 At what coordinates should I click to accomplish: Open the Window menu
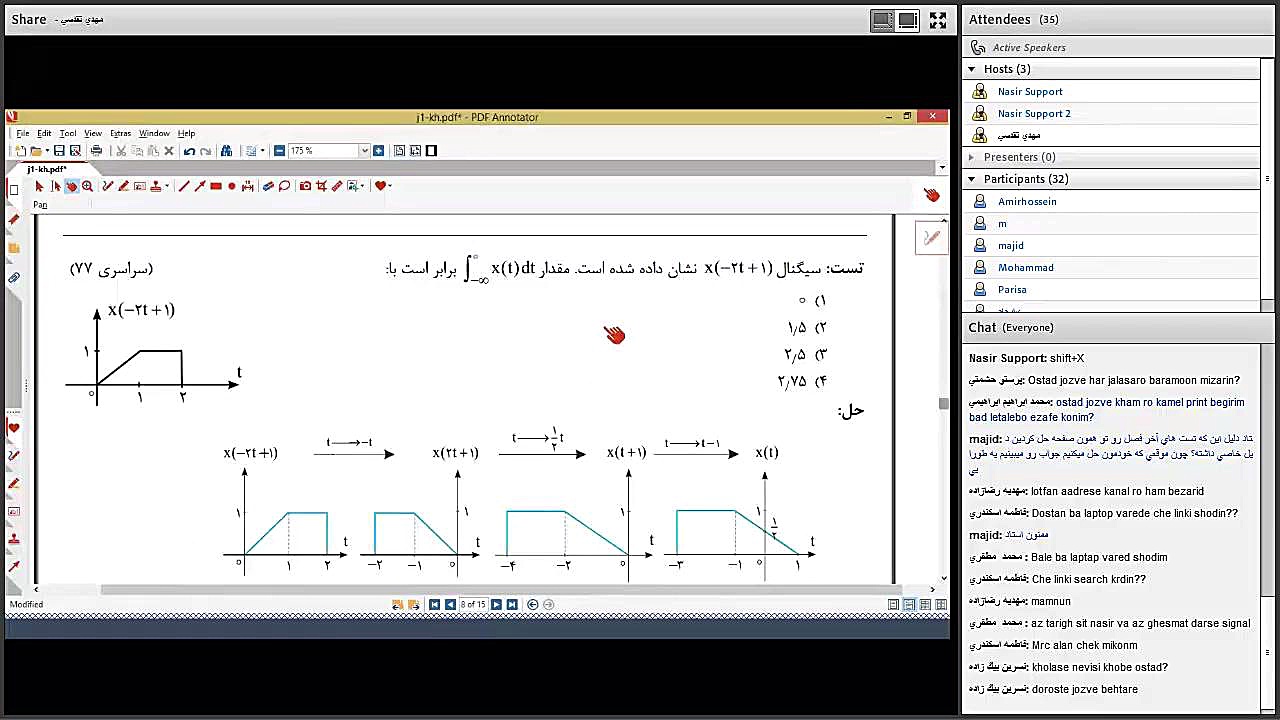coord(154,133)
